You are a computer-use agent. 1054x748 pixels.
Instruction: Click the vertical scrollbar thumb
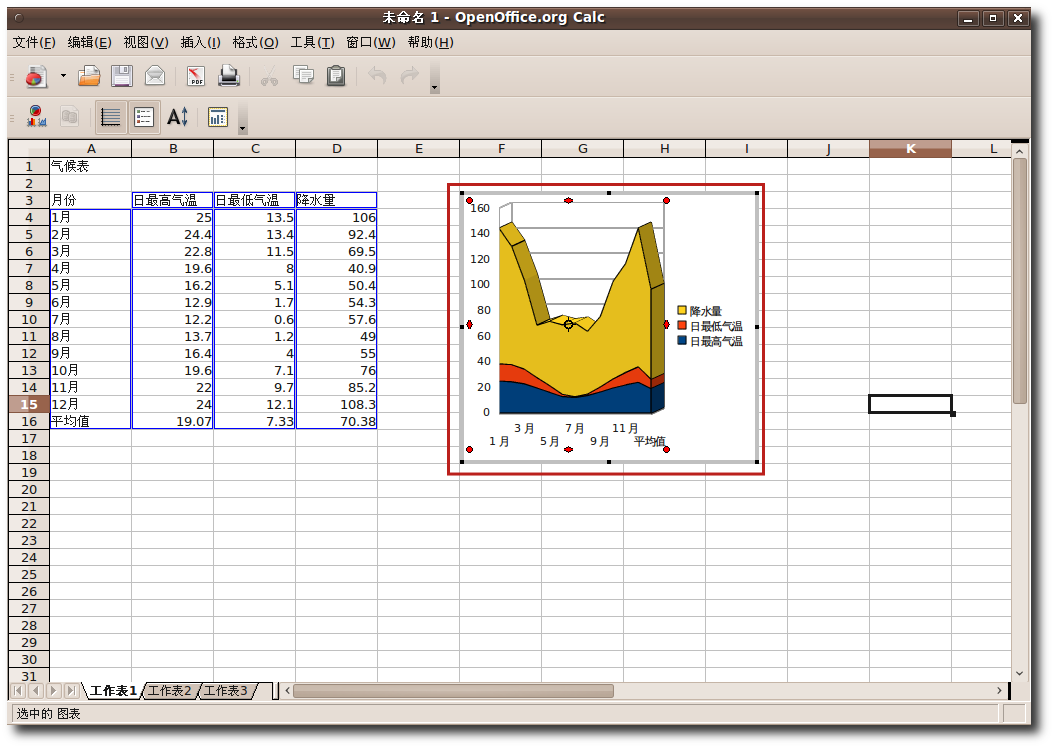click(x=1020, y=281)
